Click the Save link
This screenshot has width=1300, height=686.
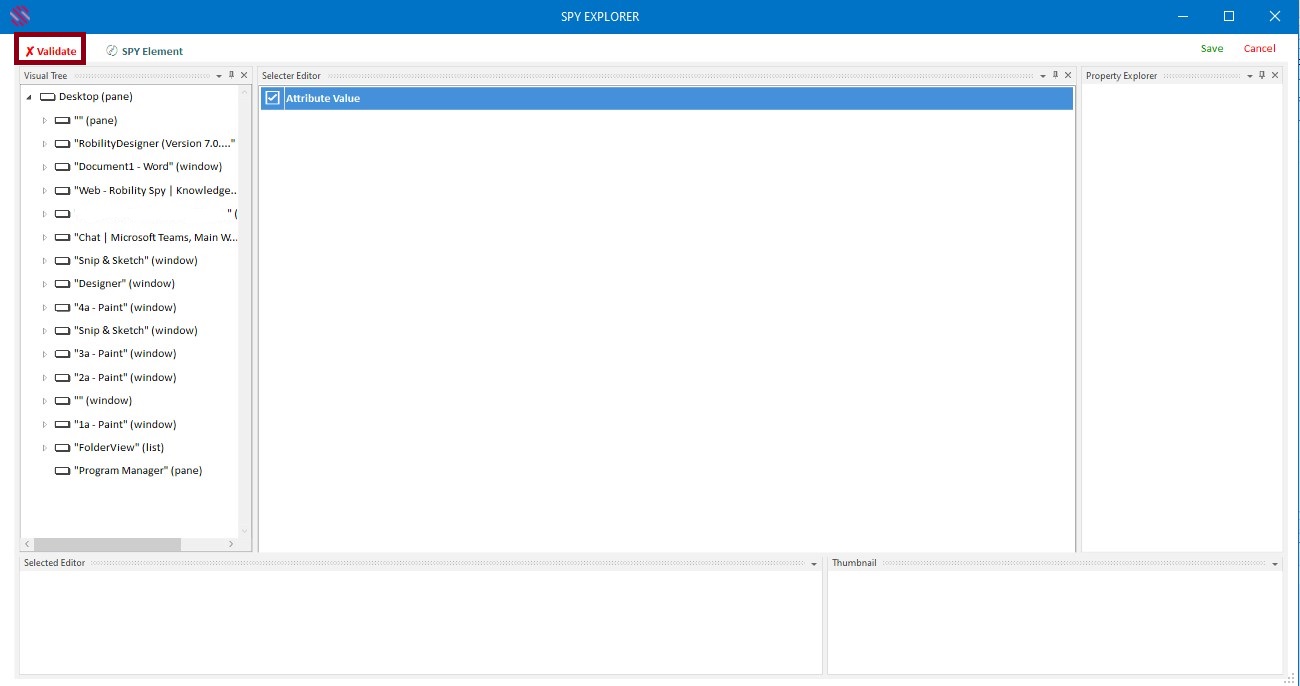[1211, 49]
